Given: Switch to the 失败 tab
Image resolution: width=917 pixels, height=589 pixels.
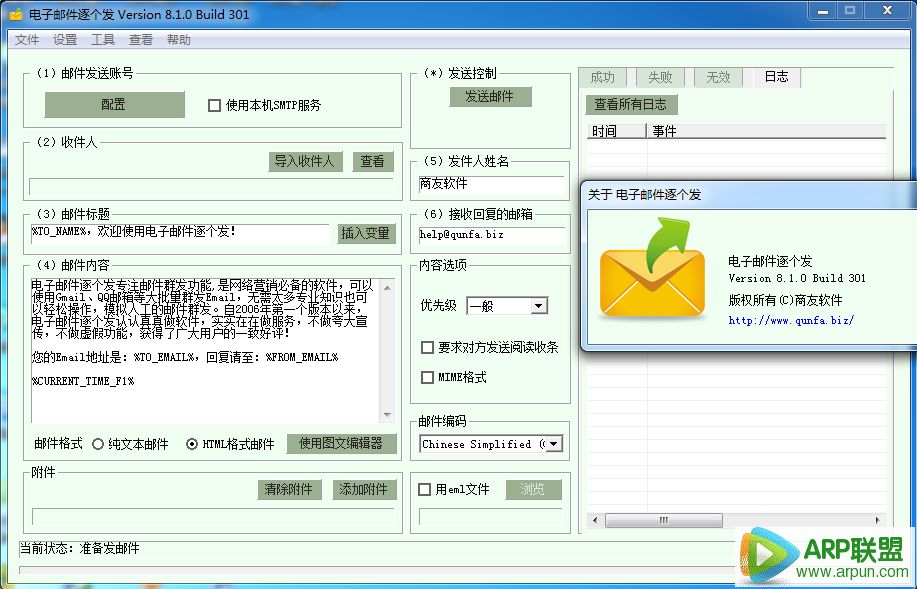Looking at the screenshot, I should 660,77.
